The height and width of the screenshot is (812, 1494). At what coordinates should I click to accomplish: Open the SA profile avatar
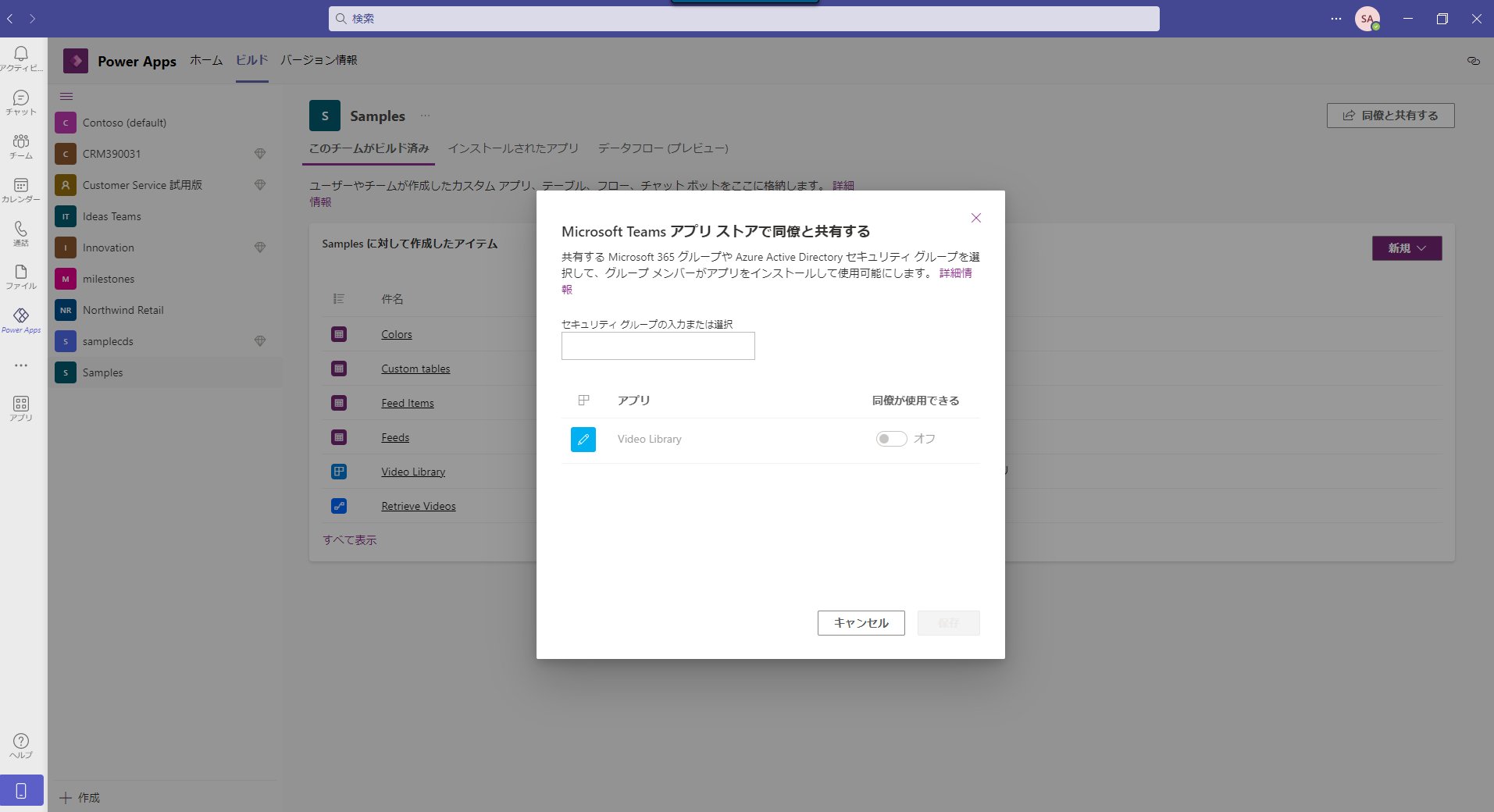pos(1367,19)
